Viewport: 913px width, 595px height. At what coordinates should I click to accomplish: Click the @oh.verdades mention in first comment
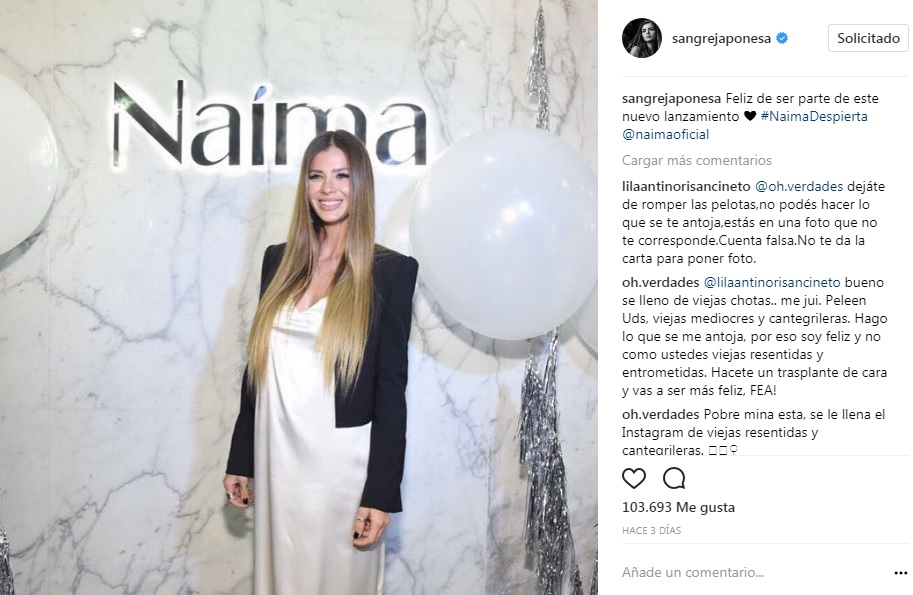tap(799, 186)
